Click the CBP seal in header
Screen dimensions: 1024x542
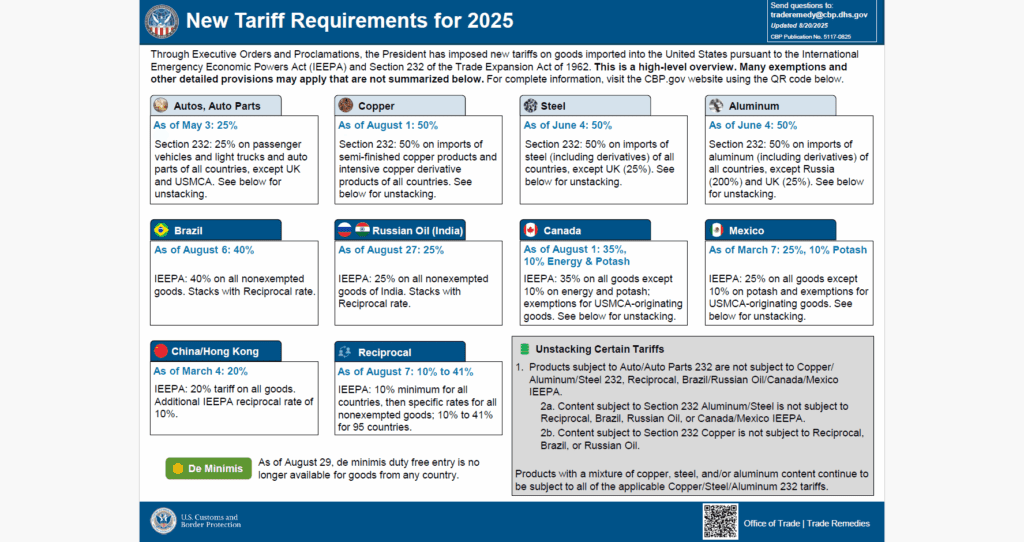click(161, 21)
